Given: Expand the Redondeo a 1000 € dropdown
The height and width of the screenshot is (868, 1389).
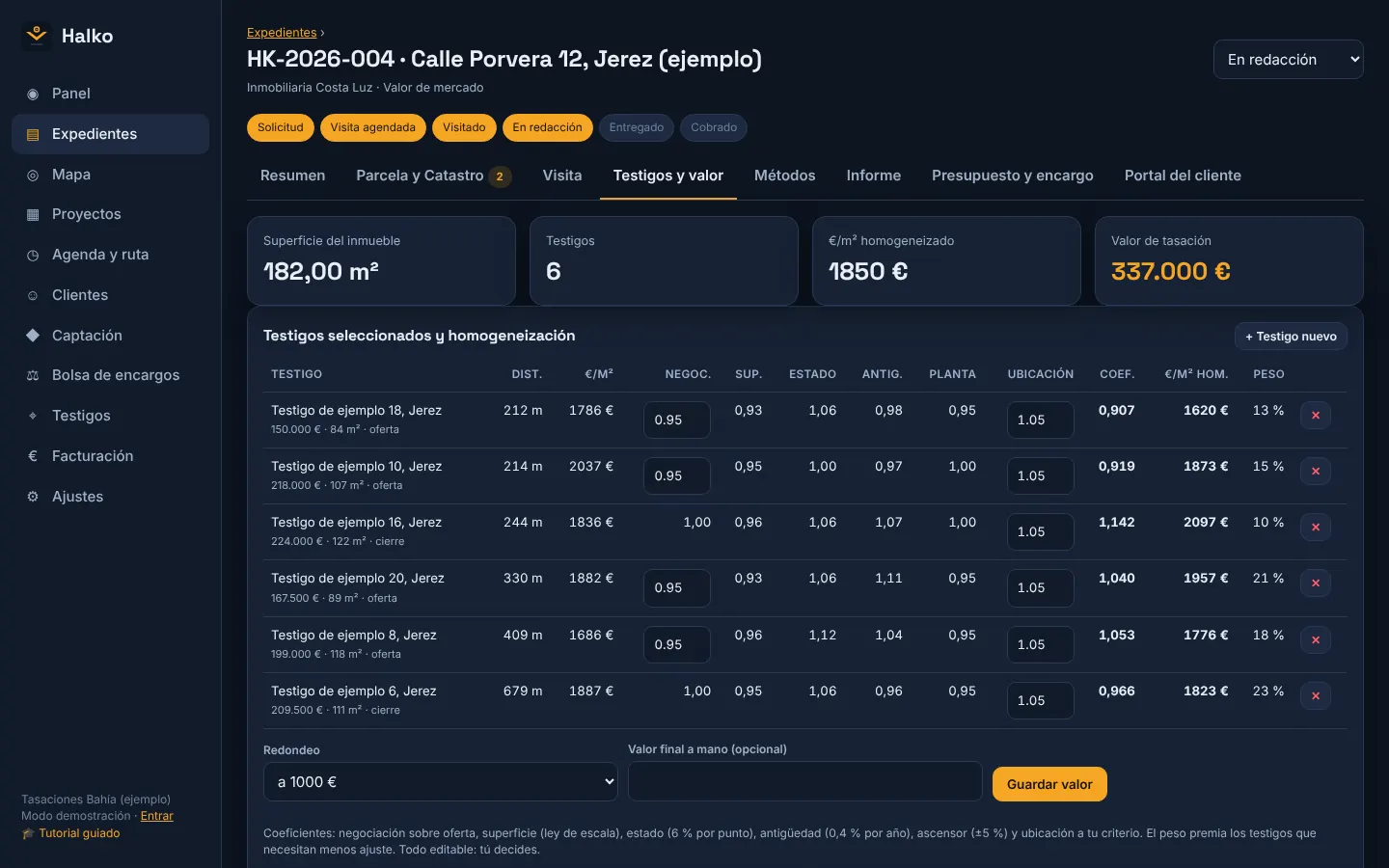Looking at the screenshot, I should [440, 782].
